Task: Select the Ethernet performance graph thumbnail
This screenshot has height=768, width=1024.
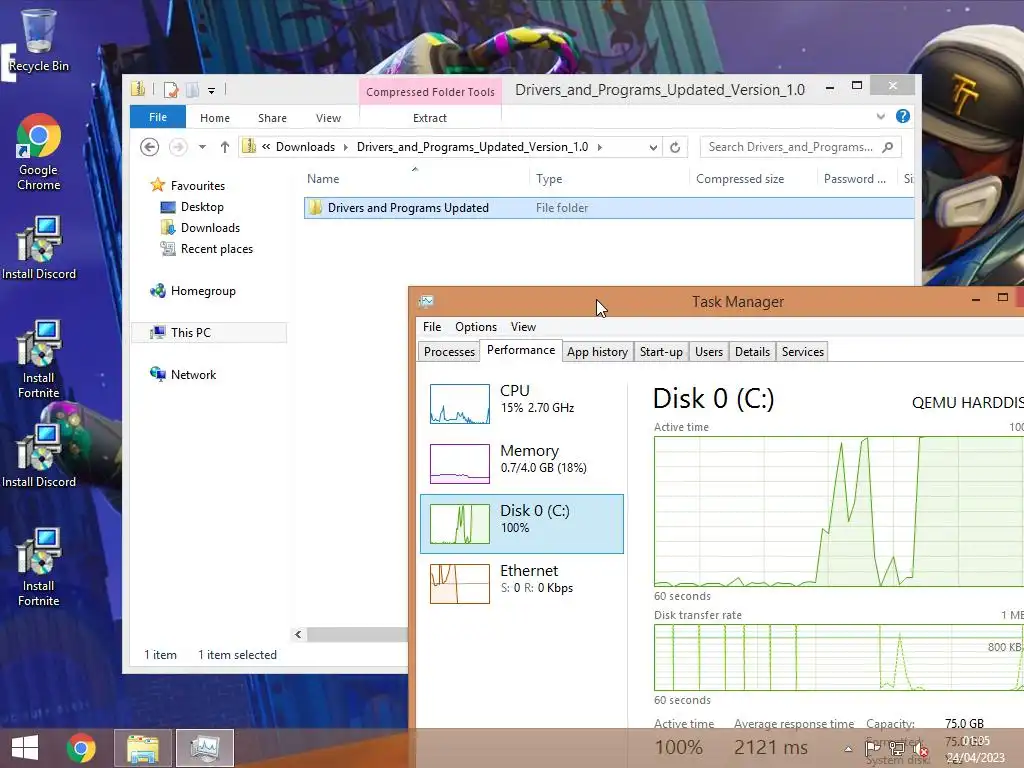Action: point(460,584)
